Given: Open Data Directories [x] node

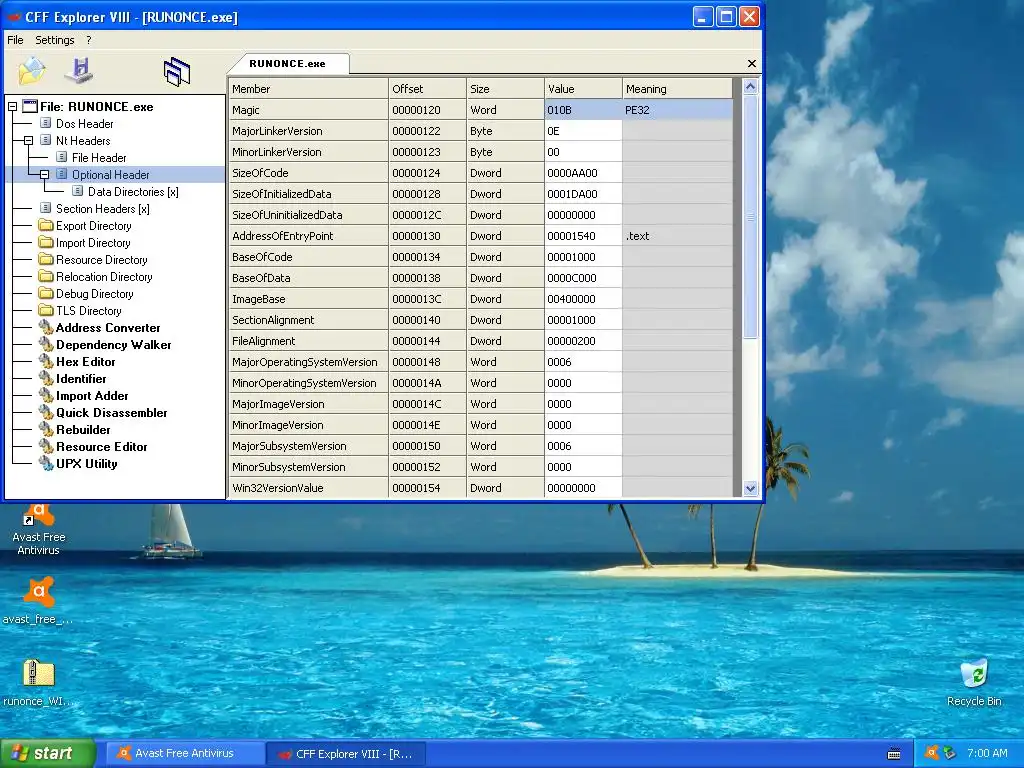Looking at the screenshot, I should pyautogui.click(x=133, y=191).
